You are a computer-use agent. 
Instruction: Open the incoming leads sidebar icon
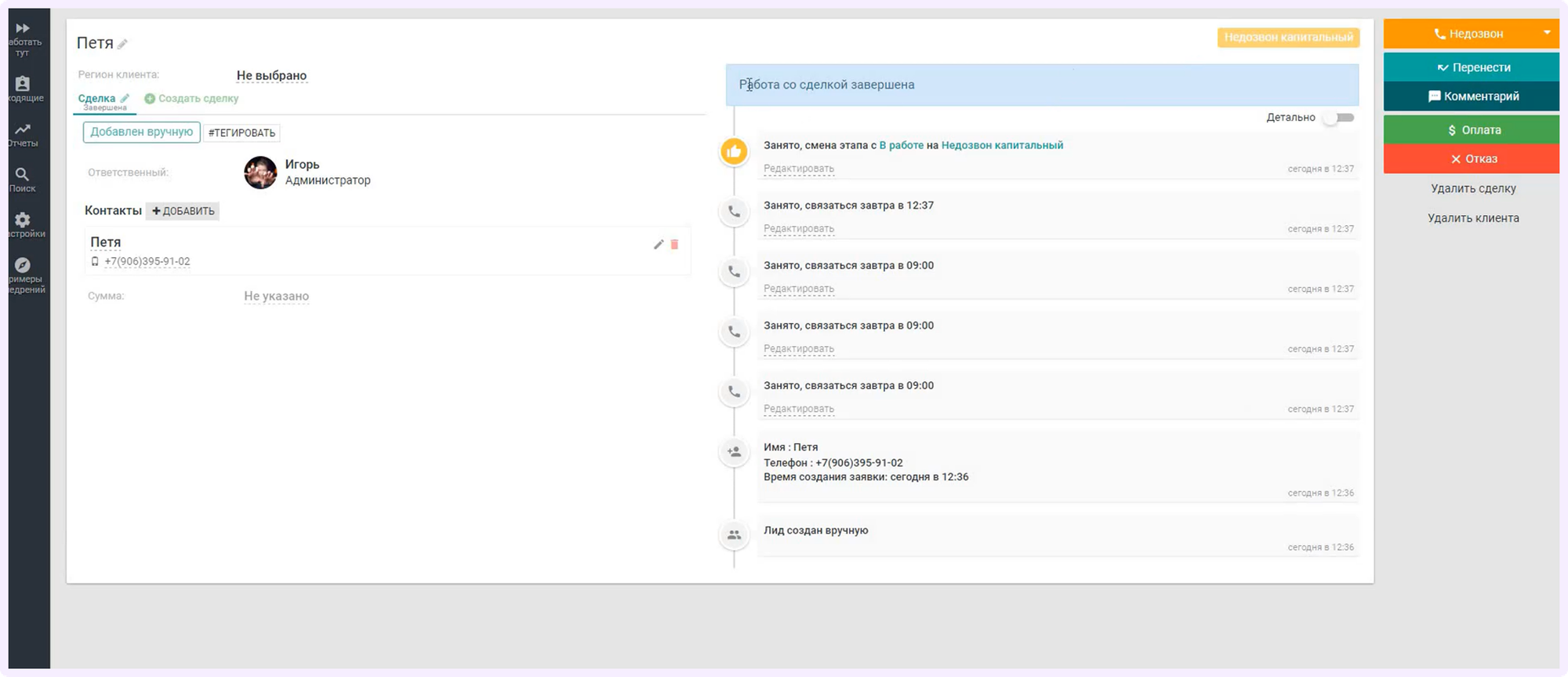(23, 83)
